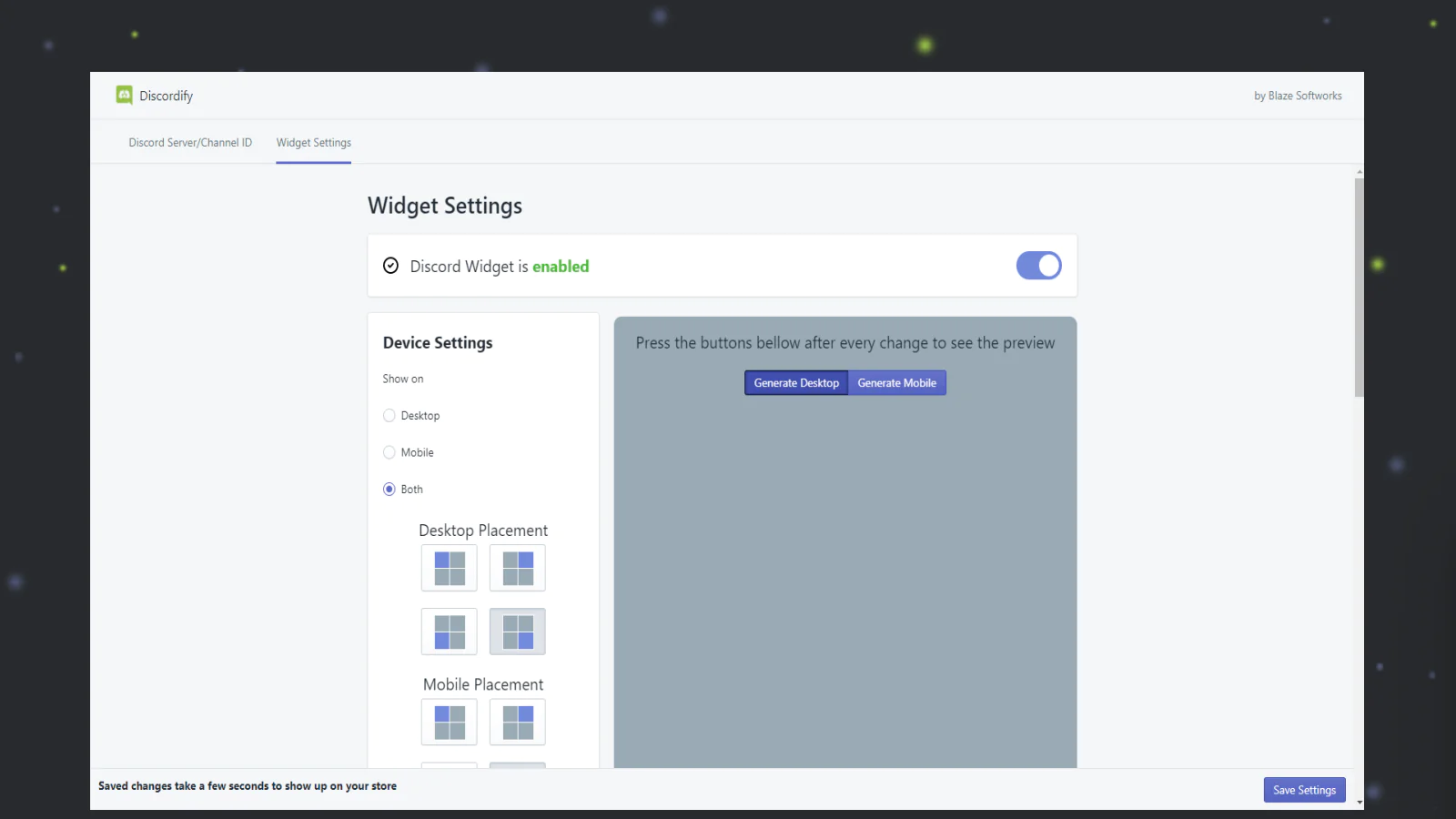Screen dimensions: 1456x819
Task: Select the Both radio button
Action: pos(389,489)
